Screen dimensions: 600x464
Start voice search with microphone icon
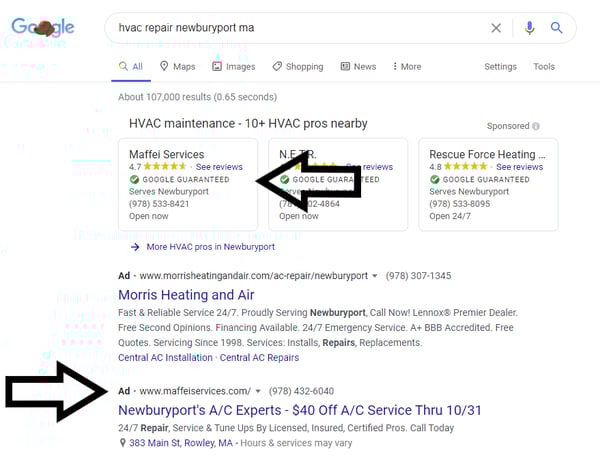click(x=530, y=28)
